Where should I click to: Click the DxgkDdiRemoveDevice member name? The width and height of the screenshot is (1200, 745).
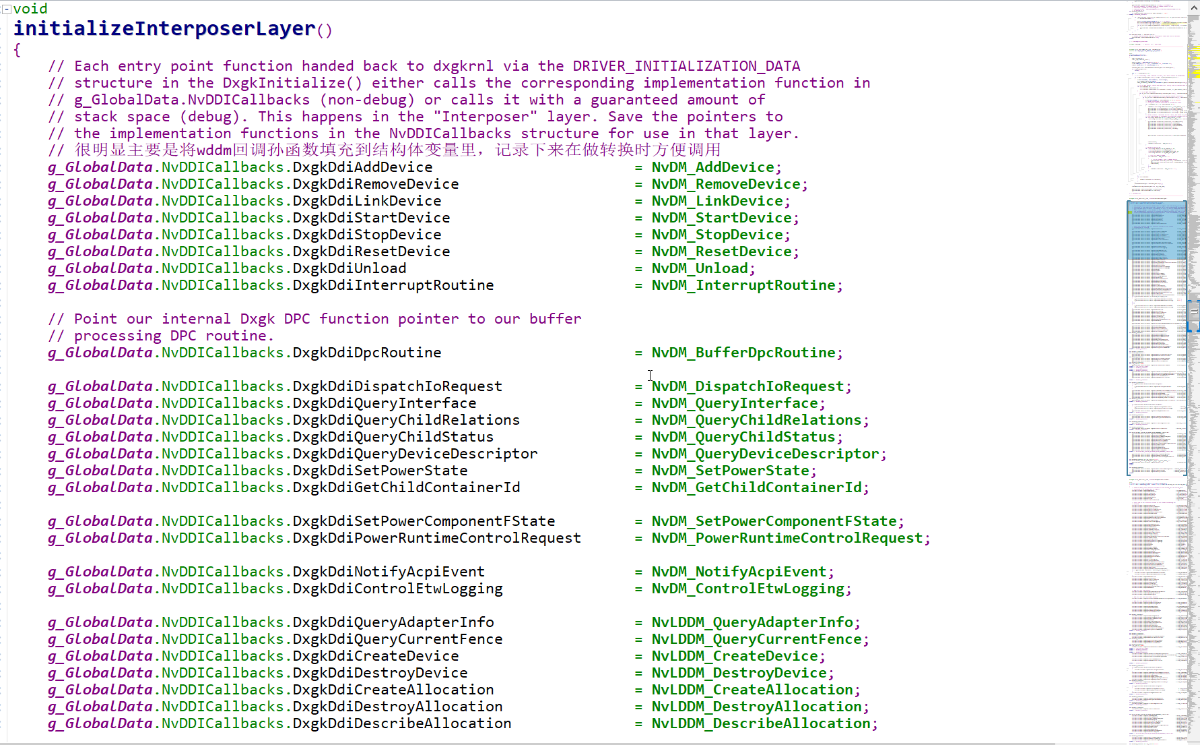(x=375, y=184)
